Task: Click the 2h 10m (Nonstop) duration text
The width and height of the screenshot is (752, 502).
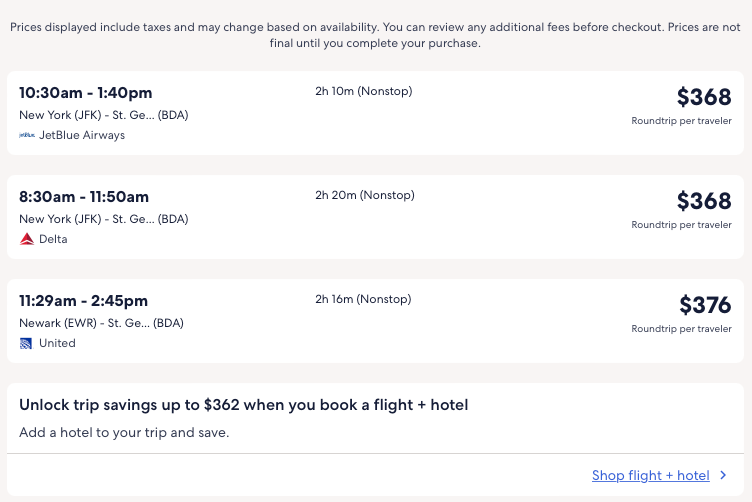Action: click(x=363, y=92)
